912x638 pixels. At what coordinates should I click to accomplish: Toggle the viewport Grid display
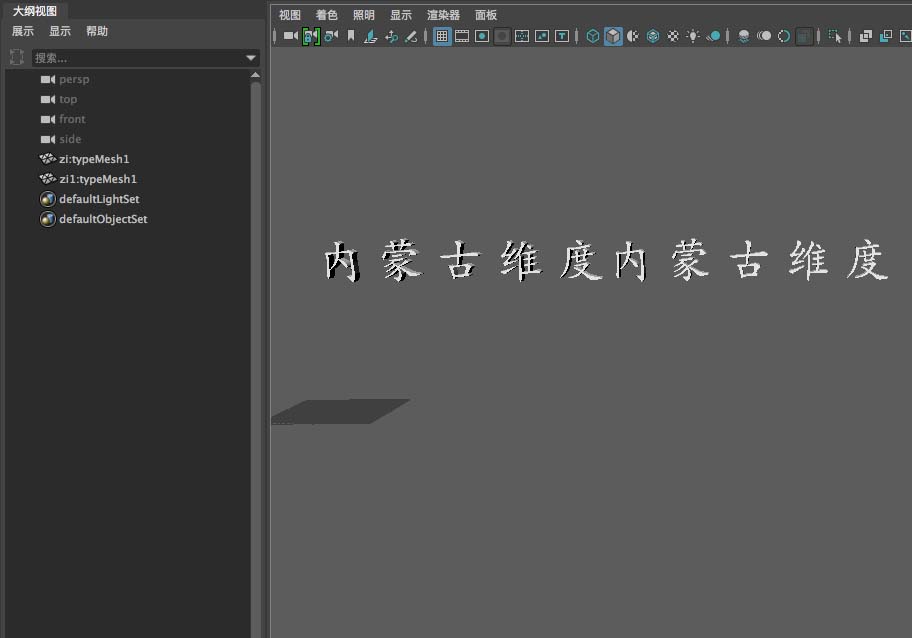(x=442, y=36)
